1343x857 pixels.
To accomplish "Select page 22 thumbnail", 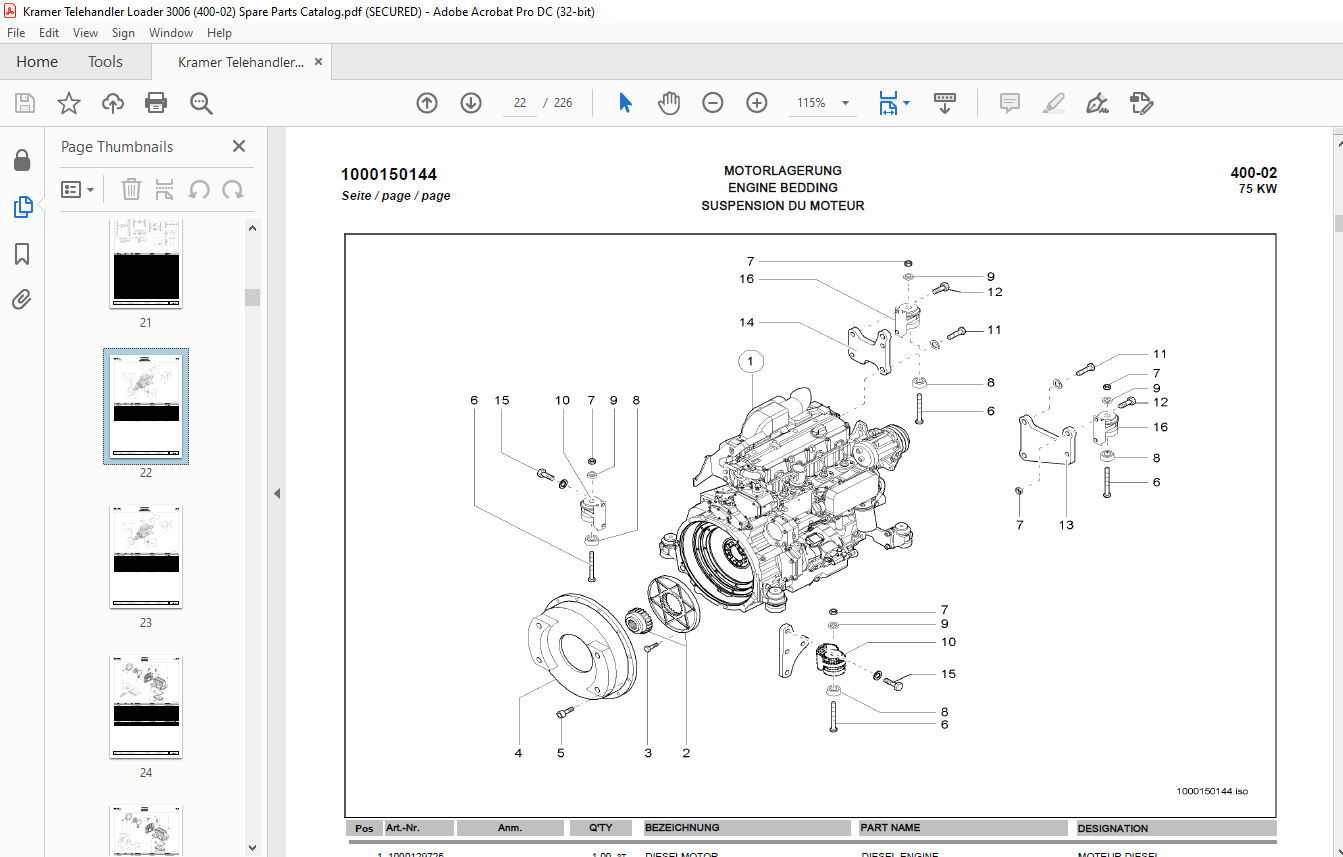I will [146, 406].
